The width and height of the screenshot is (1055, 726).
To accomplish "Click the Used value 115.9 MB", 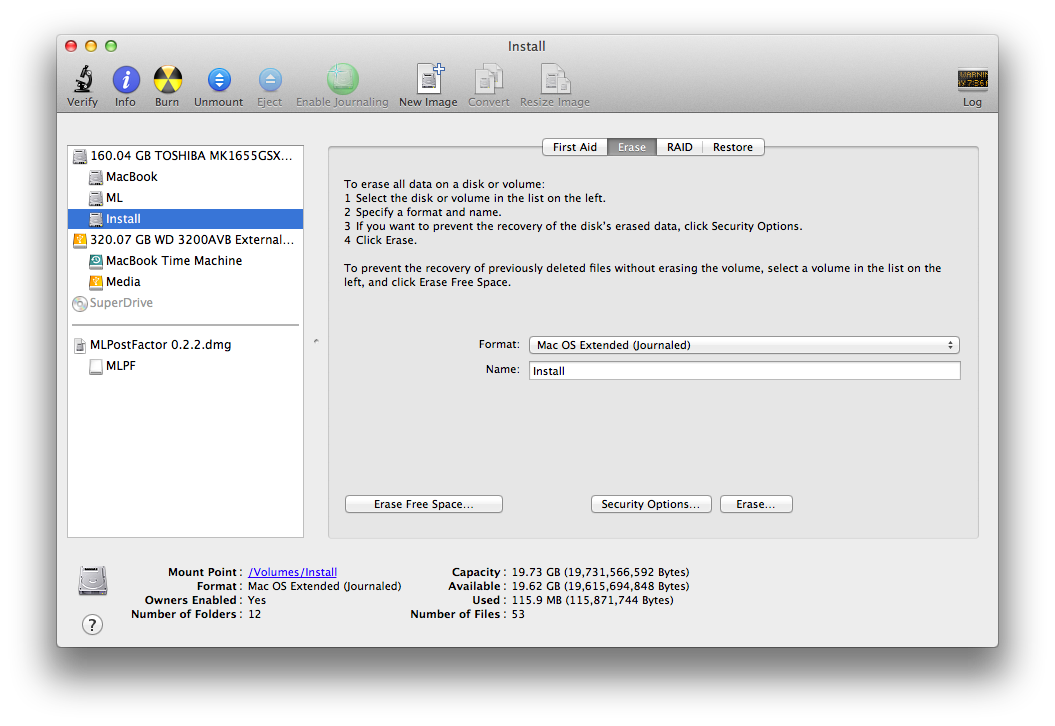I will (592, 600).
